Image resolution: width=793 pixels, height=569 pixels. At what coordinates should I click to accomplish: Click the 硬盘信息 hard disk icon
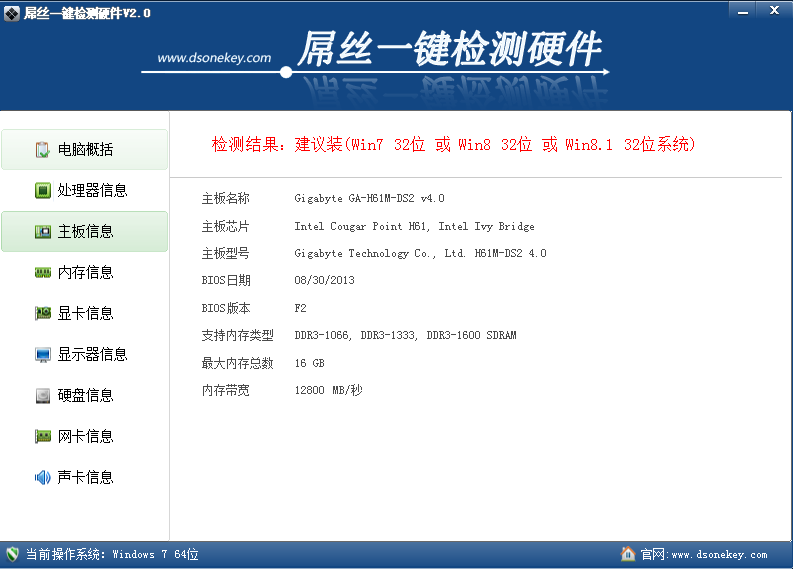pyautogui.click(x=43, y=395)
